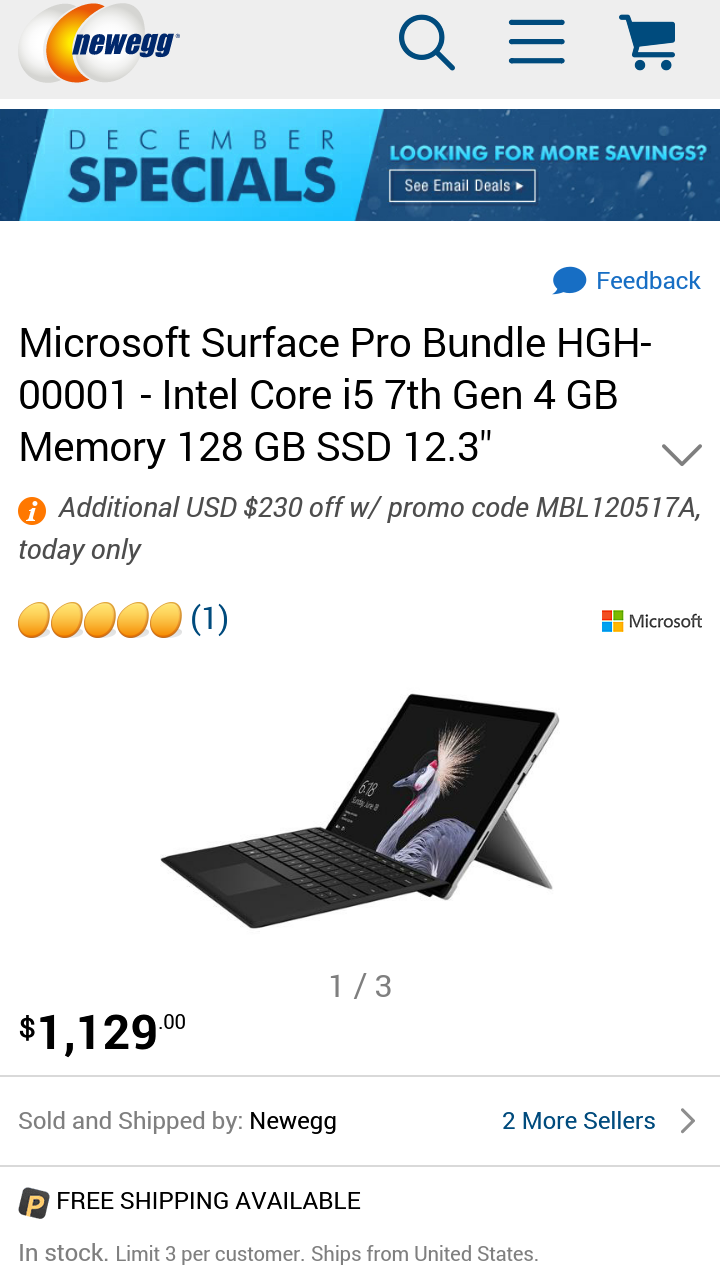The height and width of the screenshot is (1280, 720).
Task: Open the review count (1)
Action: (209, 619)
